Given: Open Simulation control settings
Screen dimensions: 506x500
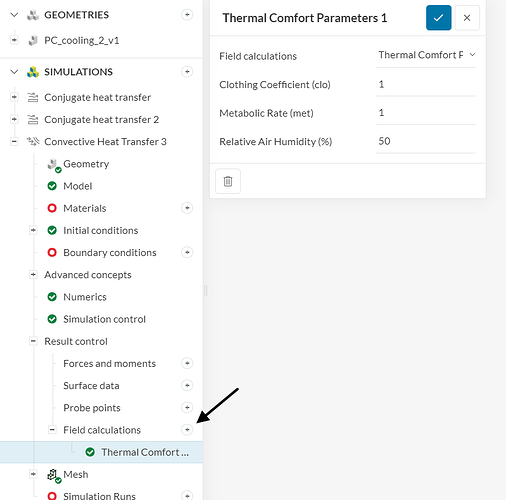Looking at the screenshot, I should 104,319.
